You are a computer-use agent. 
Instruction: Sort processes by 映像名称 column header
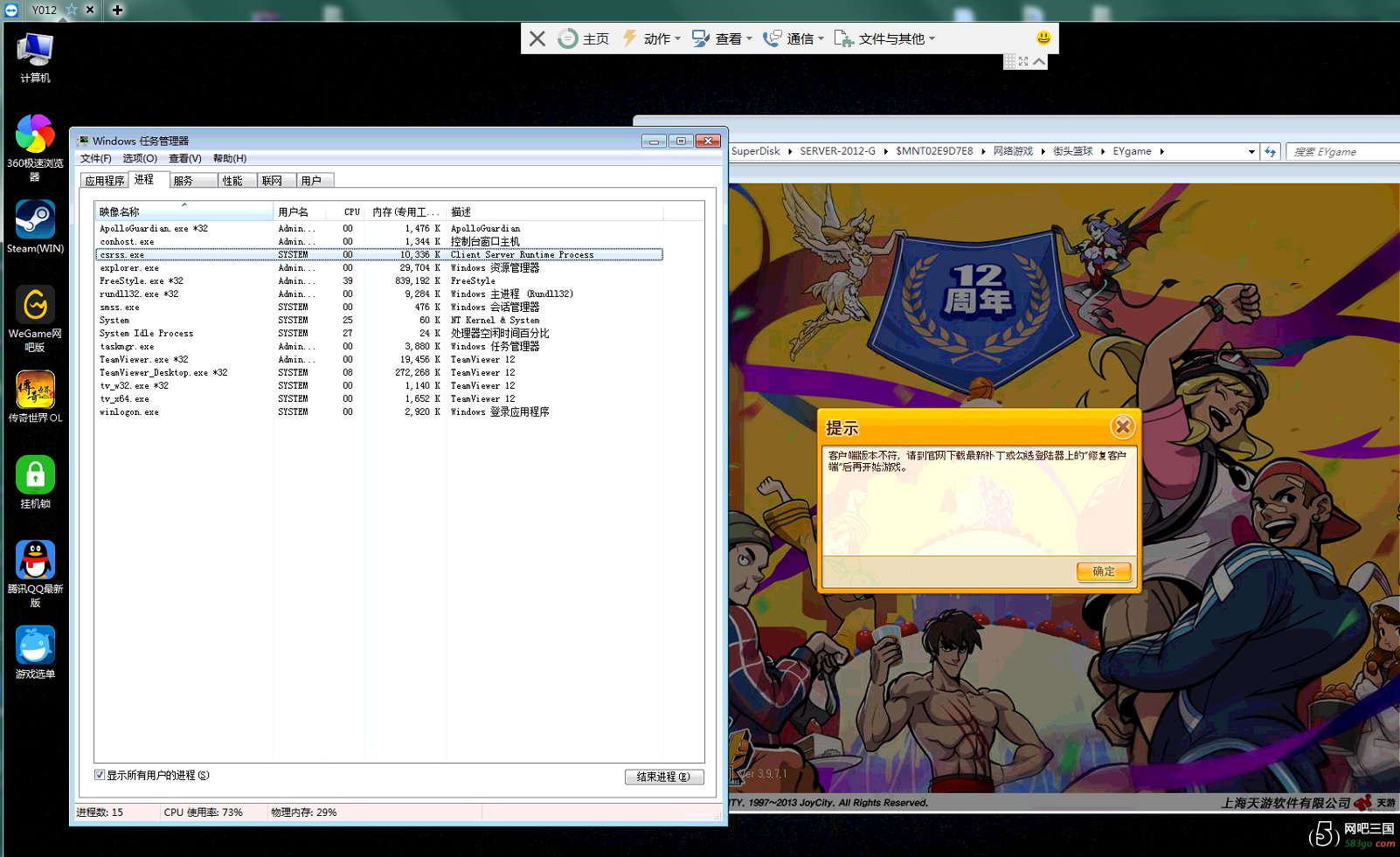(x=184, y=211)
